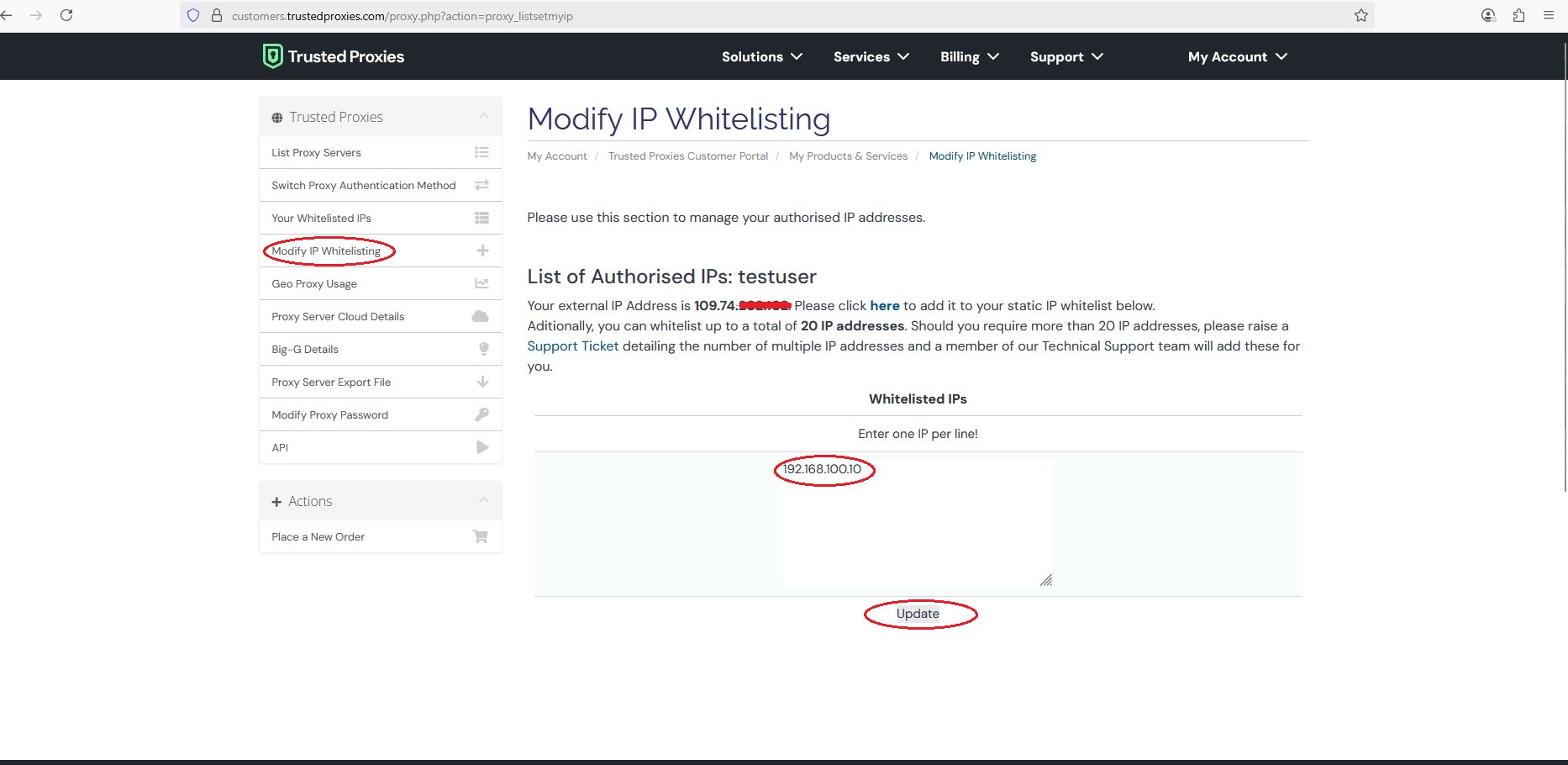Click the key icon beside Modify Proxy Password
This screenshot has height=765, width=1568.
coord(481,414)
